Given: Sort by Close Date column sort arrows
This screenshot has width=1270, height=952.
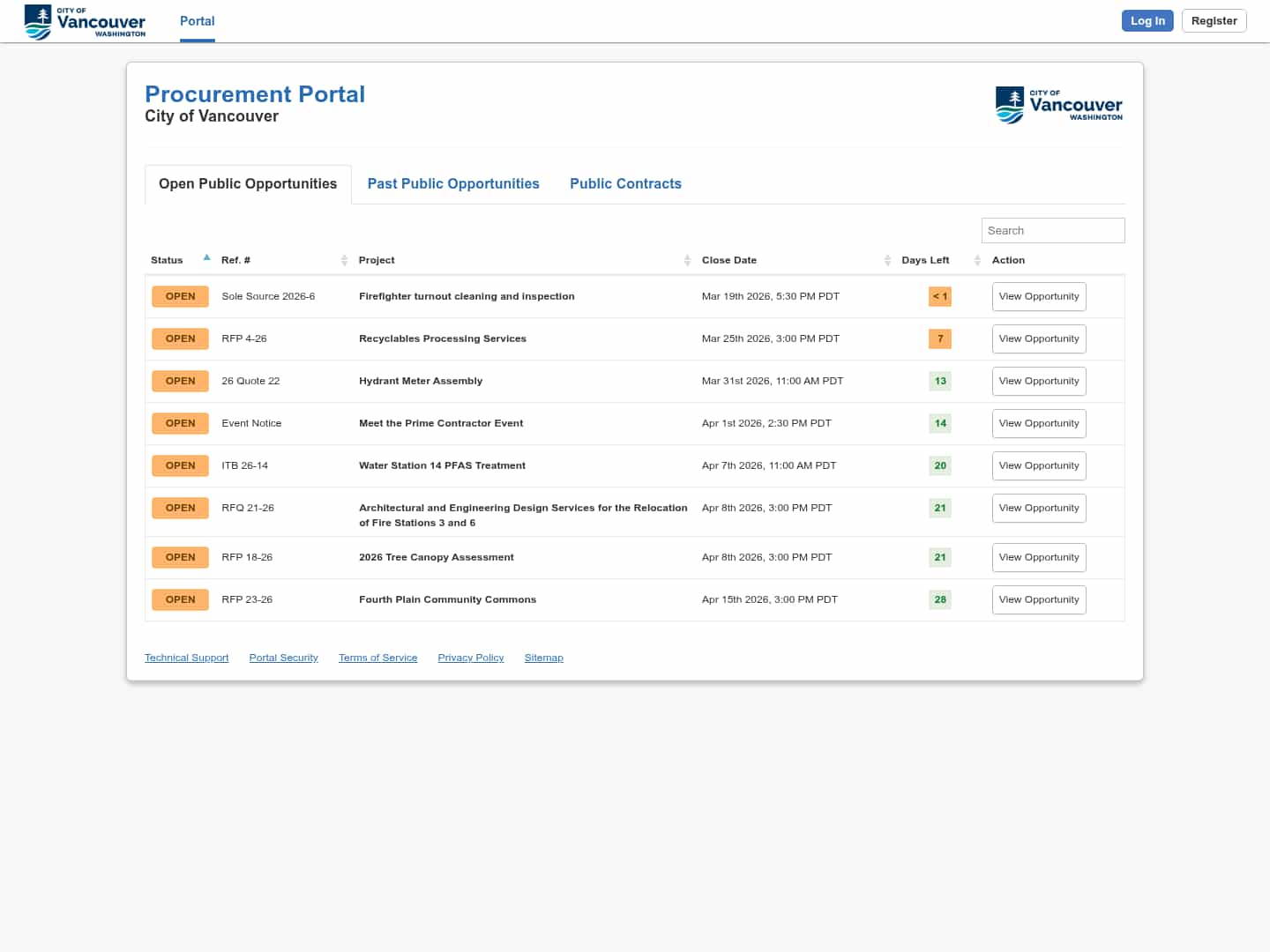Looking at the screenshot, I should pyautogui.click(x=887, y=260).
